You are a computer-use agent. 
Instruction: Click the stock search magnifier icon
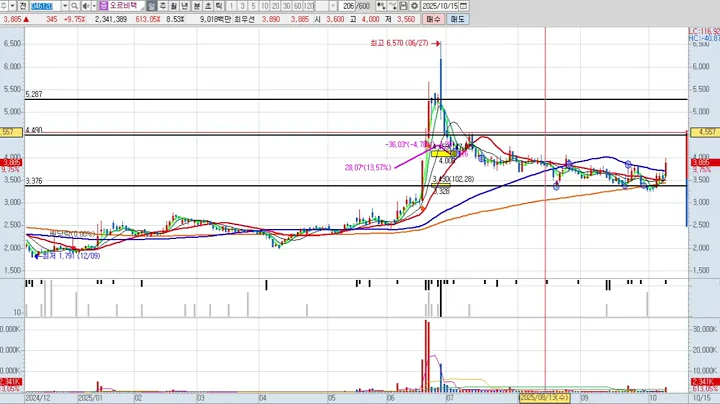(x=74, y=6)
